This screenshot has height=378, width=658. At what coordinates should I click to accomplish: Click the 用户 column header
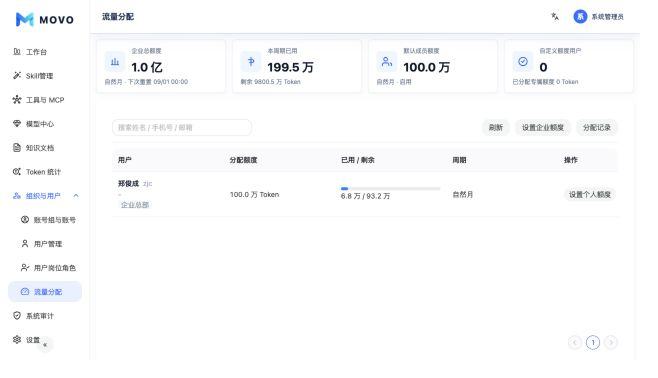coord(125,160)
